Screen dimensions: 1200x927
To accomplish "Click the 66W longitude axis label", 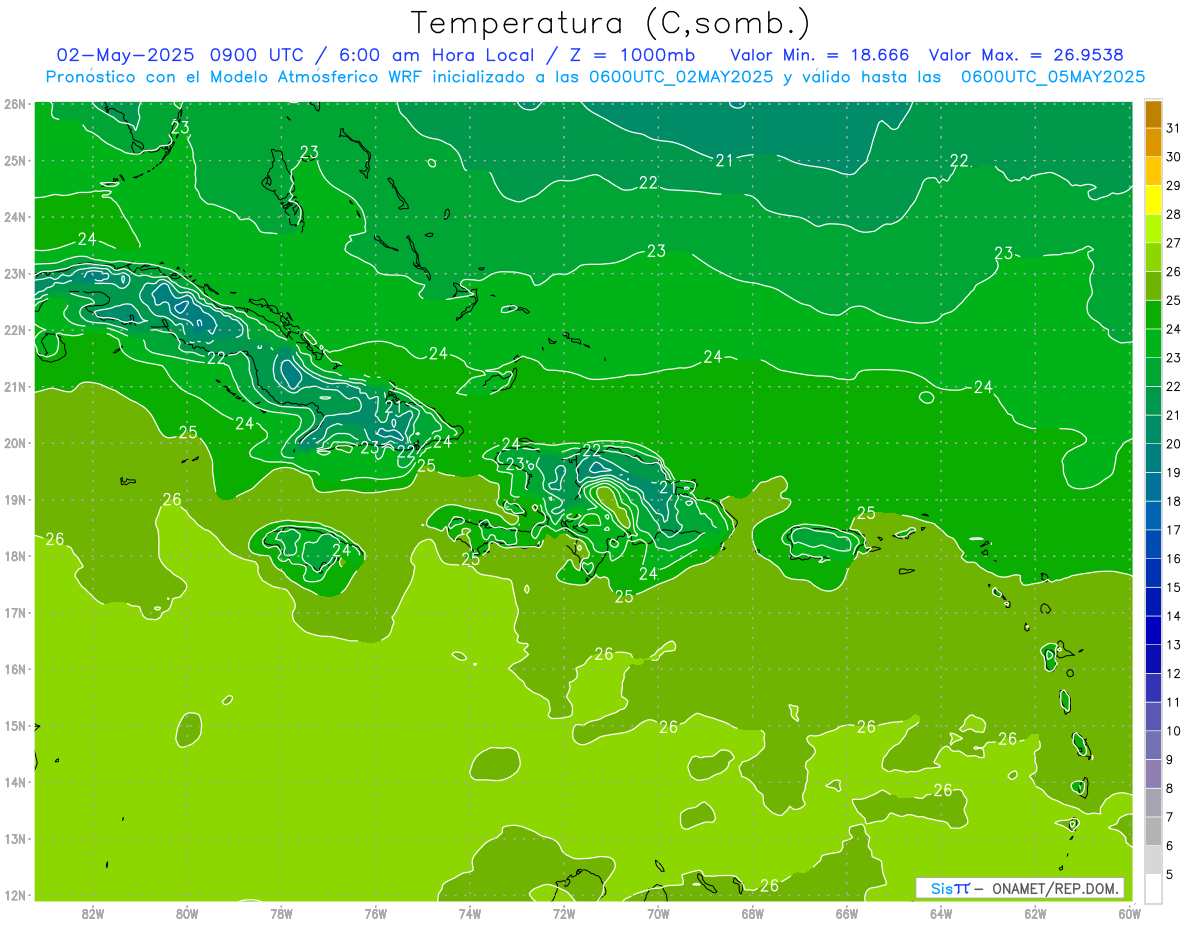I will click(x=847, y=914).
